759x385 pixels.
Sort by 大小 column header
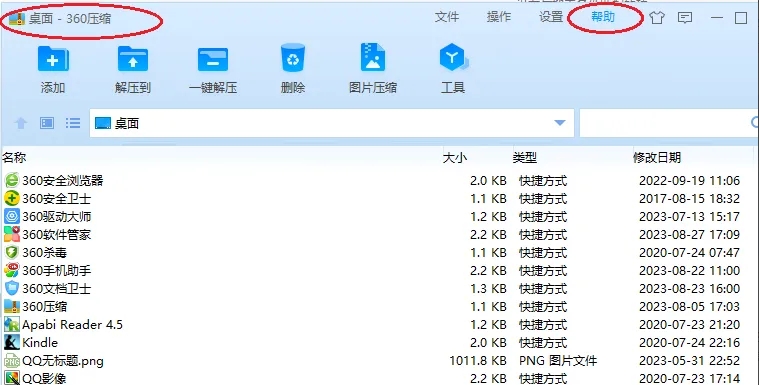(x=455, y=157)
